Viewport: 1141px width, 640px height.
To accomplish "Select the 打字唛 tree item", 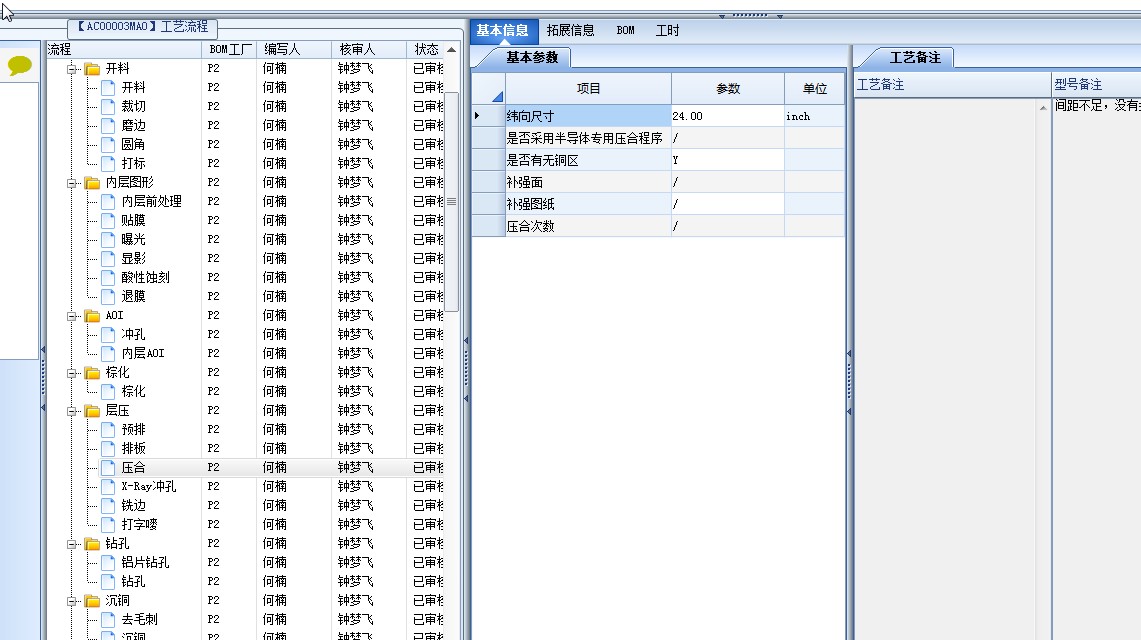I will coord(139,524).
